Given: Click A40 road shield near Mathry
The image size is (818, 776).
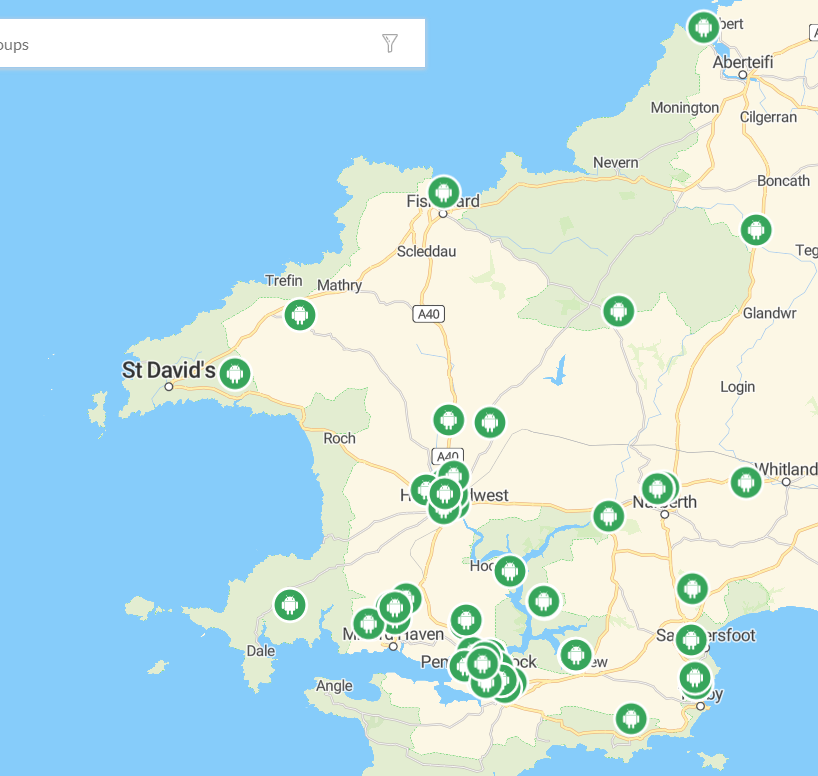Looking at the screenshot, I should 429,314.
